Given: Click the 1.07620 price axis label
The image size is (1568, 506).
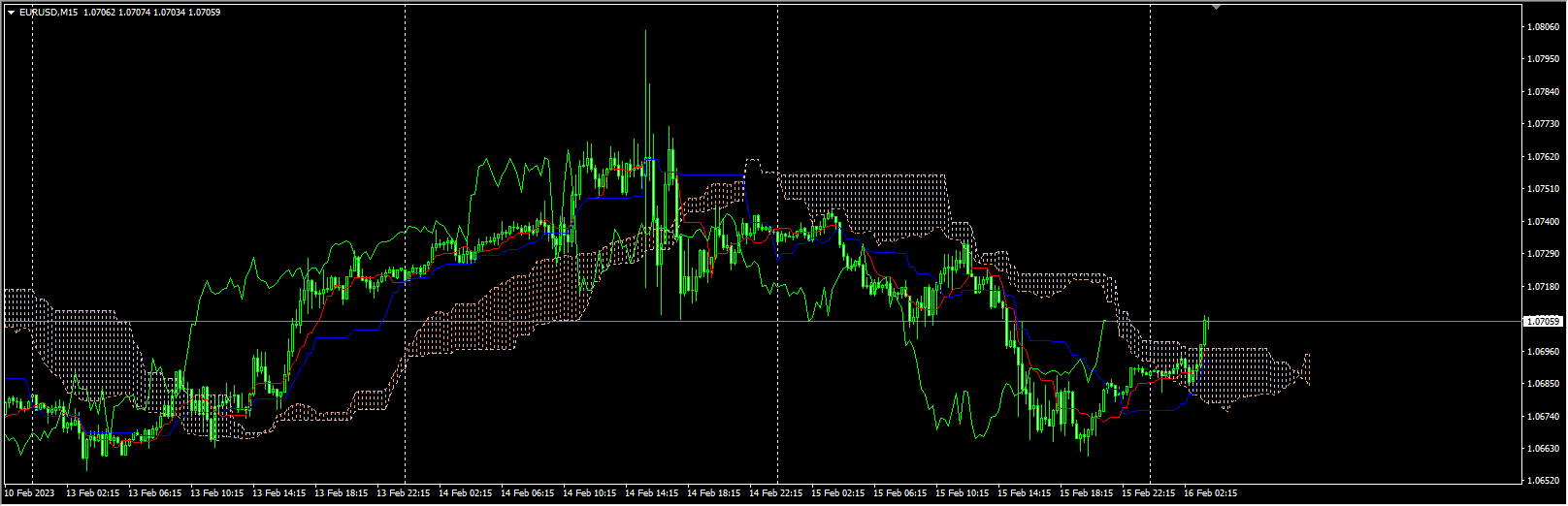Looking at the screenshot, I should [1543, 157].
